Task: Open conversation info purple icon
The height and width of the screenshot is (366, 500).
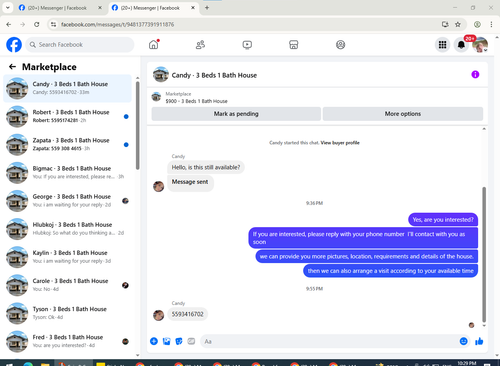Action: [x=475, y=74]
